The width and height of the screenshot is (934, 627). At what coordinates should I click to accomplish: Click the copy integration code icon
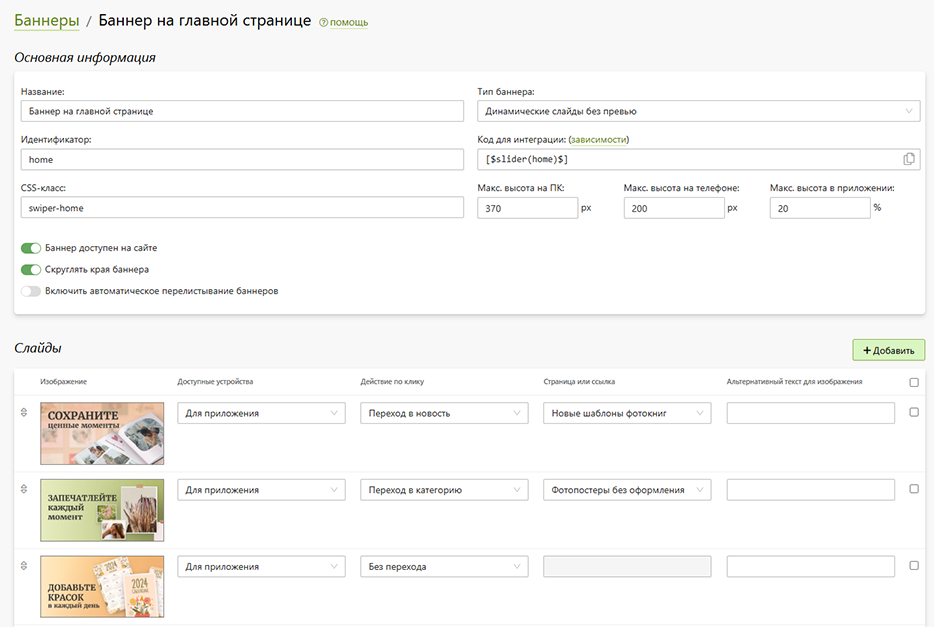point(908,159)
